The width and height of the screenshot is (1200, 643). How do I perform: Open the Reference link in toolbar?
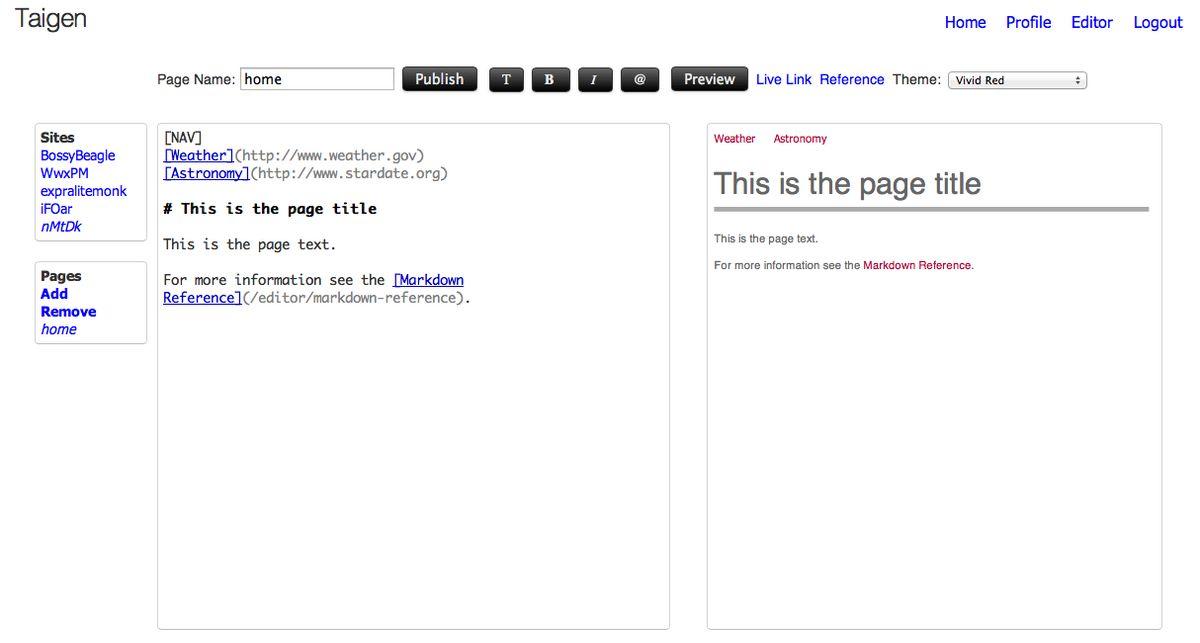[852, 79]
